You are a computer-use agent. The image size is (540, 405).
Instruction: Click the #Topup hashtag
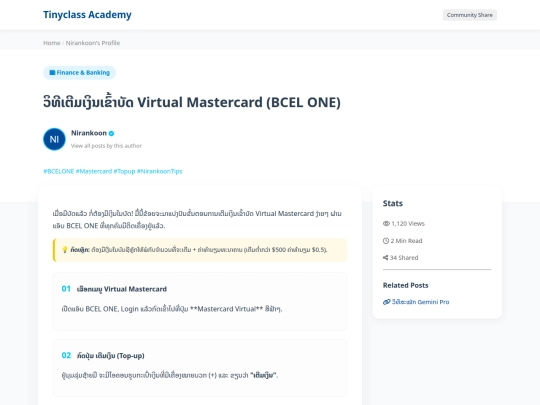[124, 171]
